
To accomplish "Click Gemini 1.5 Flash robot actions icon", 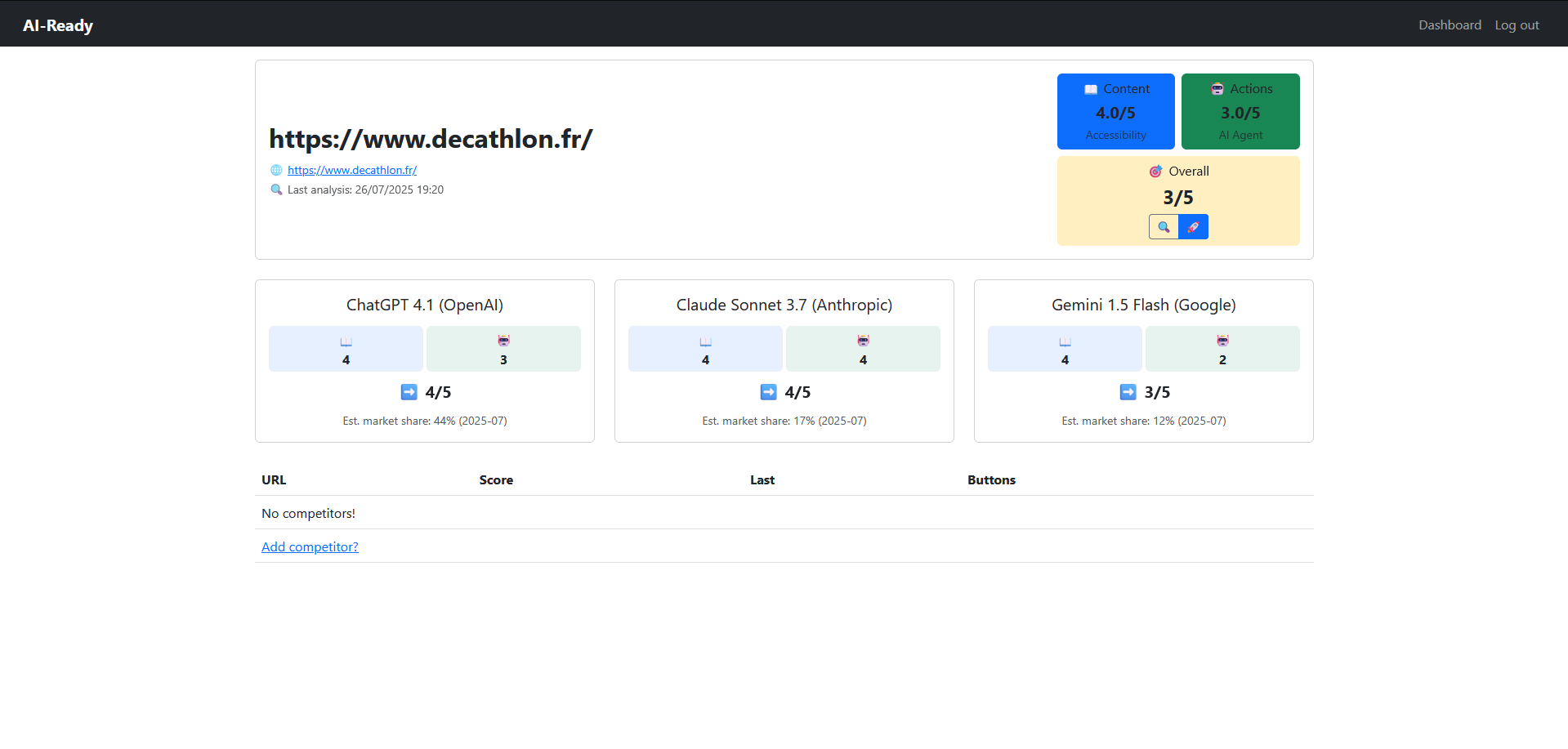I will 1222,341.
